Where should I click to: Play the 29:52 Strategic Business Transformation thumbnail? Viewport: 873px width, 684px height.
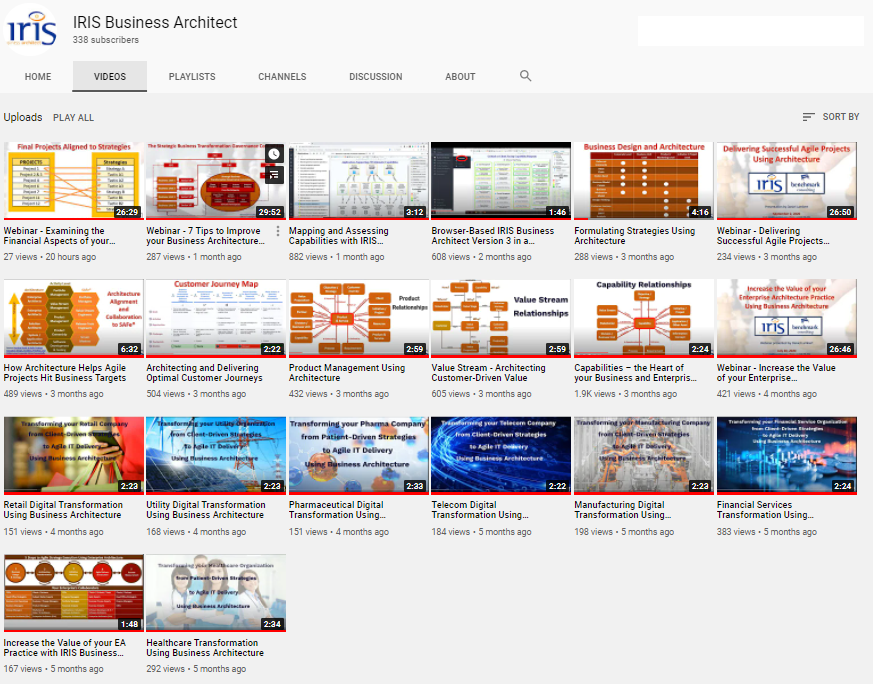pos(216,180)
